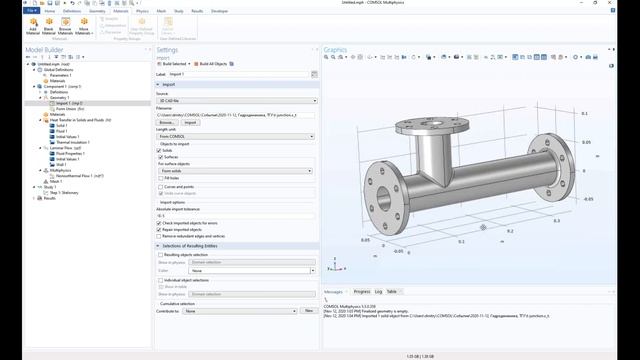The image size is (640, 360).
Task: Click the Zoom Out icon in Graphics toolbar
Action: click(333, 57)
